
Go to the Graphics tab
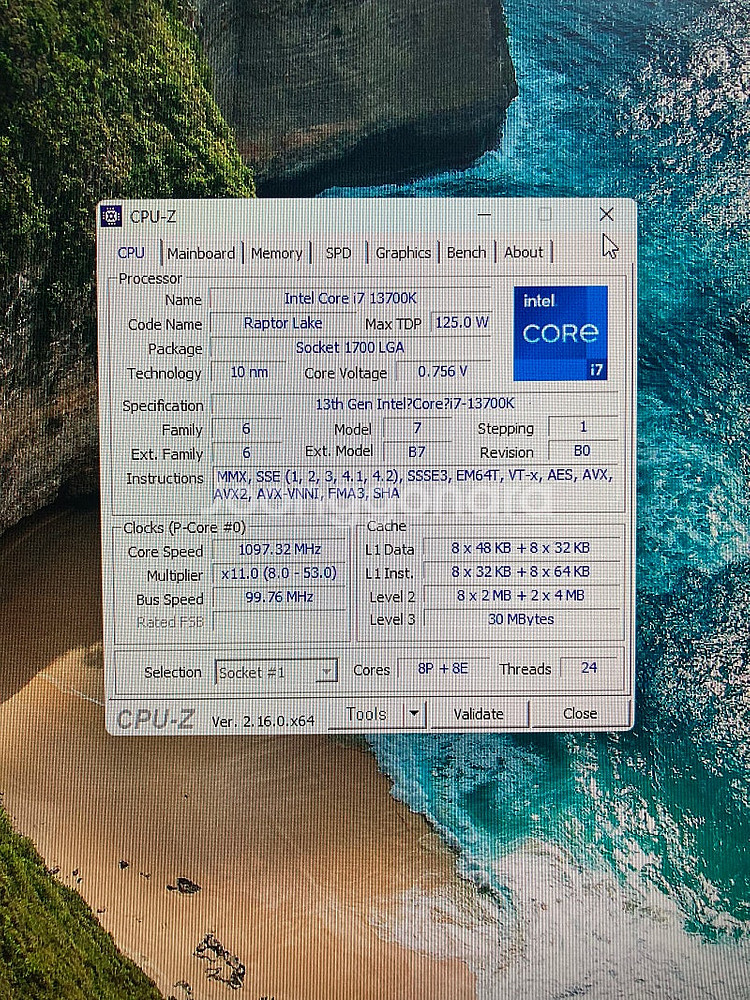pos(403,253)
